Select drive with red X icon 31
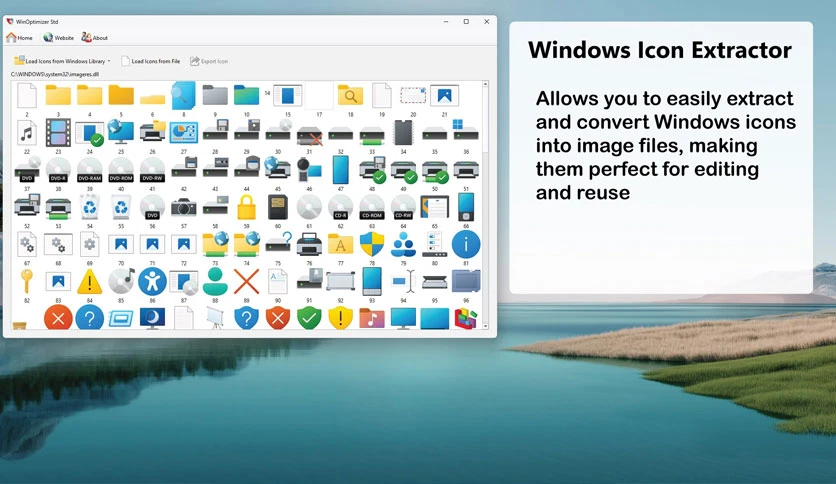 pyautogui.click(x=309, y=135)
